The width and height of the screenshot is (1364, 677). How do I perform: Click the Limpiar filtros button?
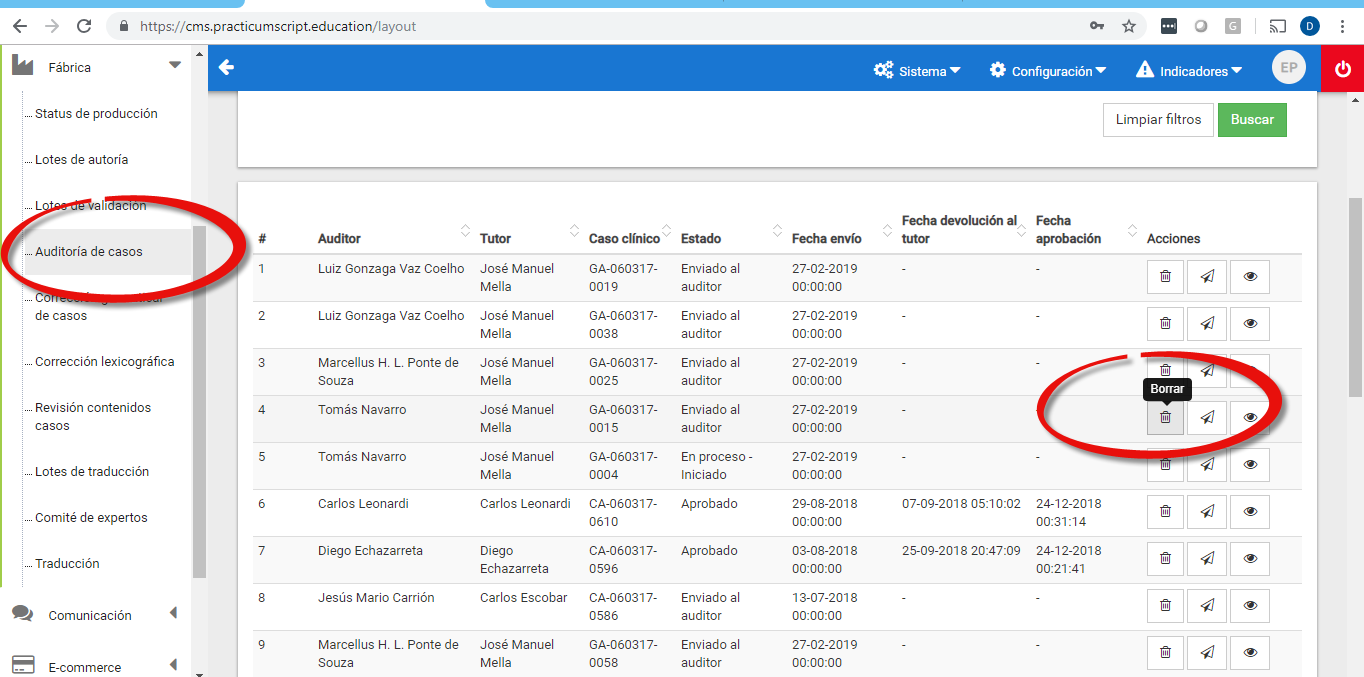pyautogui.click(x=1158, y=120)
